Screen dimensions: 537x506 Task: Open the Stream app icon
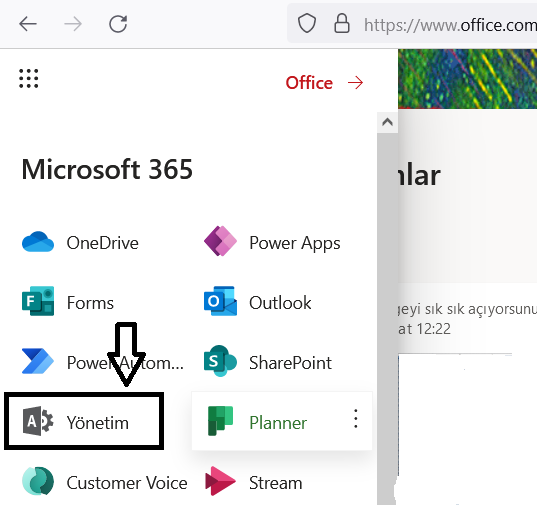(x=220, y=481)
